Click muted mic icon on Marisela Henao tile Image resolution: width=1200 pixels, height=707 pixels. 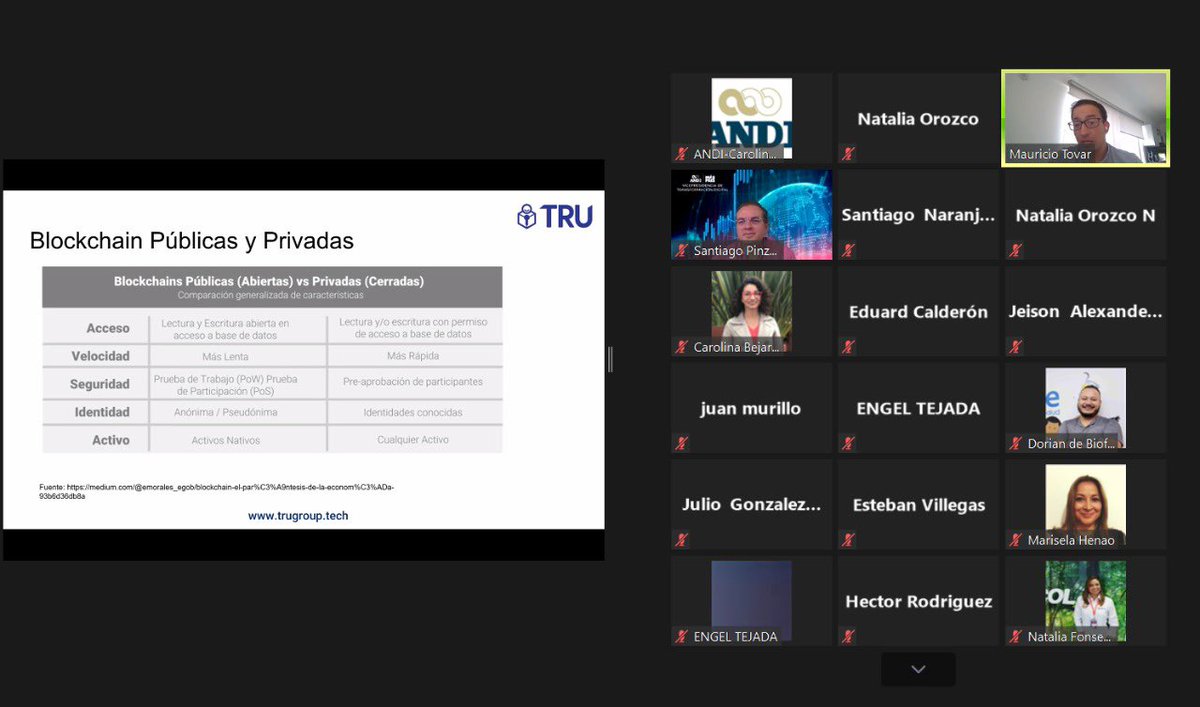click(1016, 540)
